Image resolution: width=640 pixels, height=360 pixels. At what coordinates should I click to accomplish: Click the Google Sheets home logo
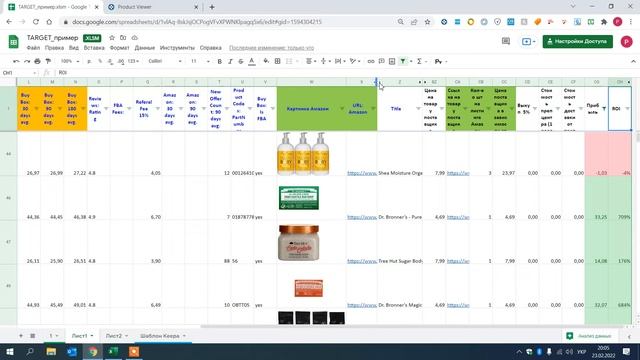[13, 42]
